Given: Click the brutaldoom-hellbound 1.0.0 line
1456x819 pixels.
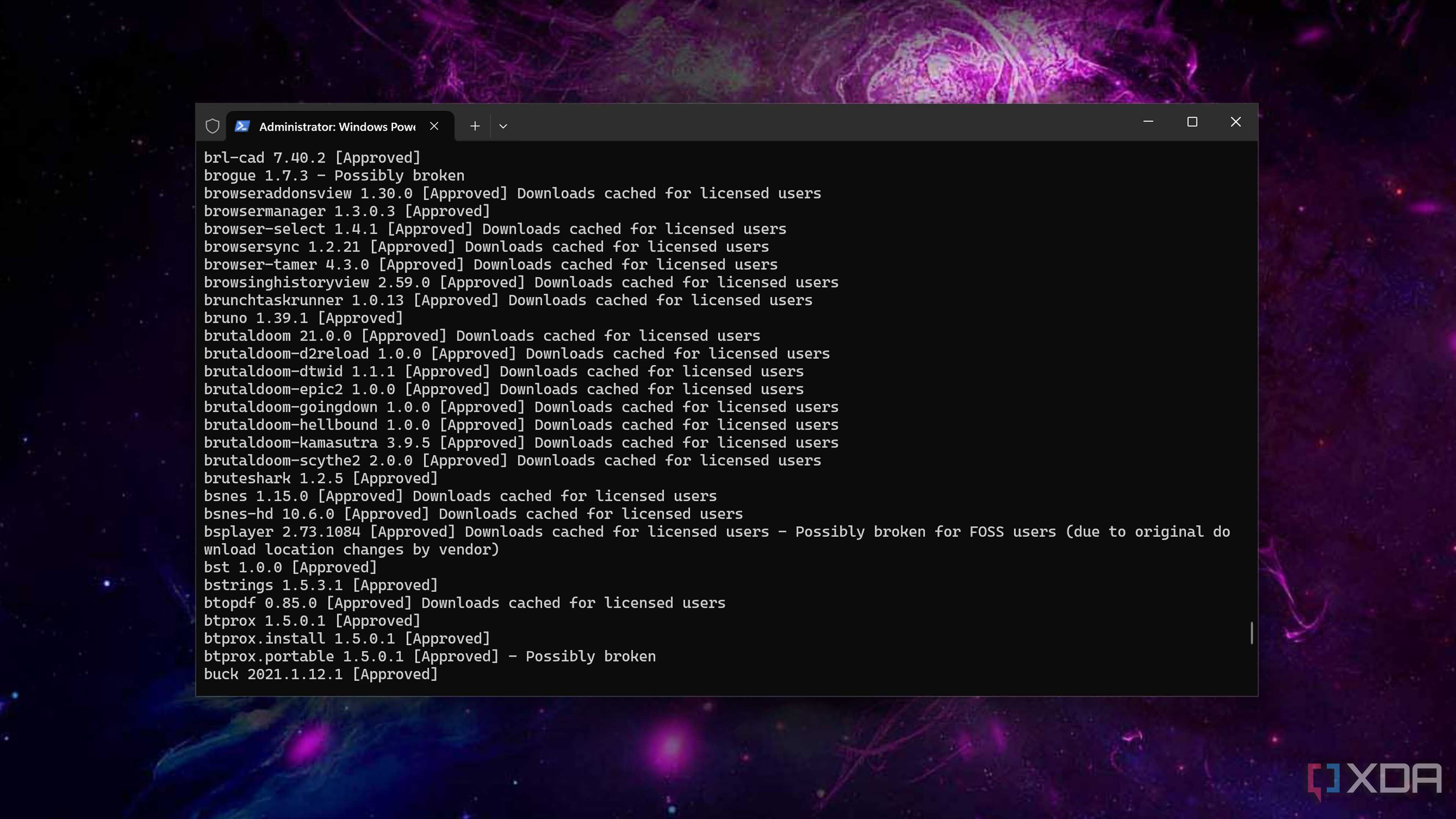Looking at the screenshot, I should click(521, 425).
